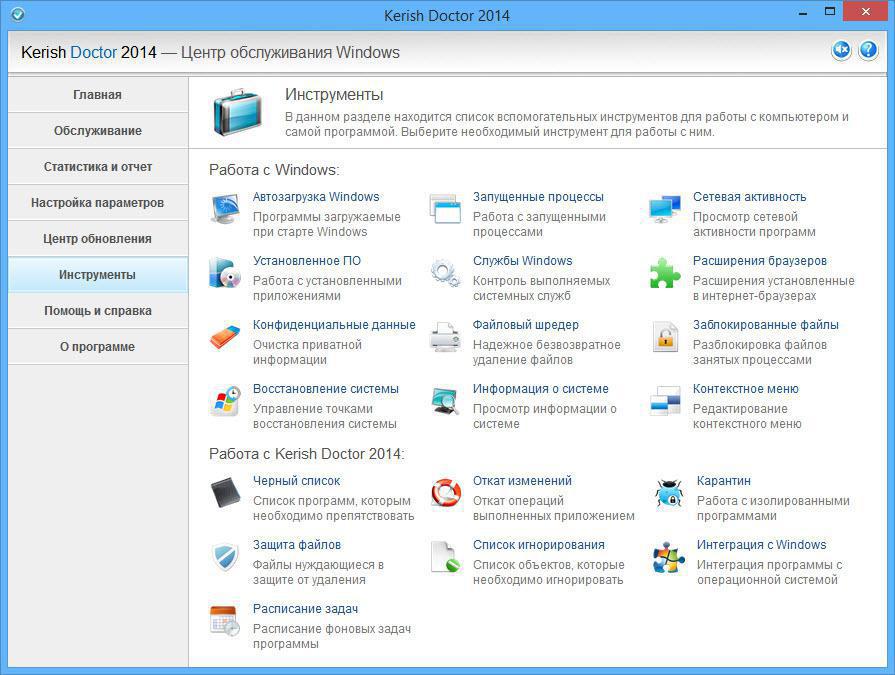Click the eraser icon for confidential data
895x675 pixels.
(225, 337)
